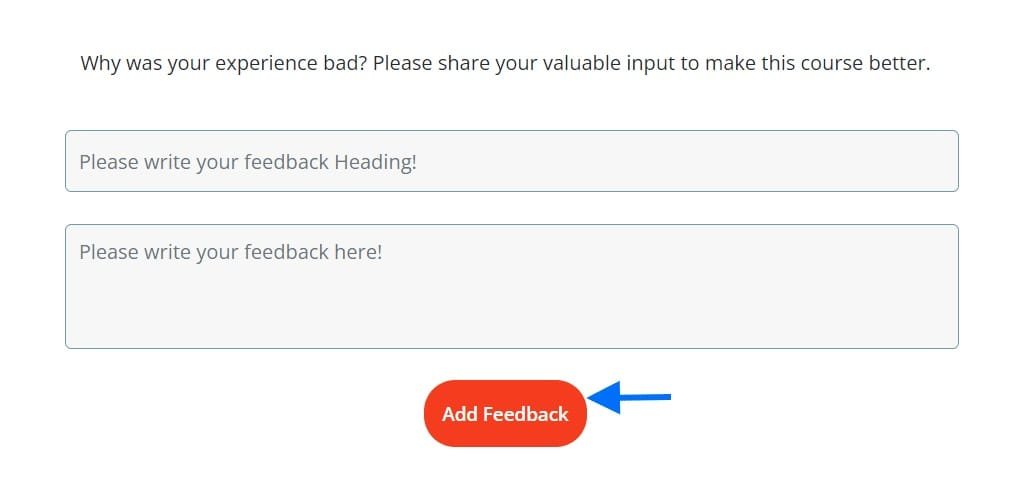Screen dimensions: 1023x484
Task: Place cursor at start of Heading field
Action: coord(80,162)
